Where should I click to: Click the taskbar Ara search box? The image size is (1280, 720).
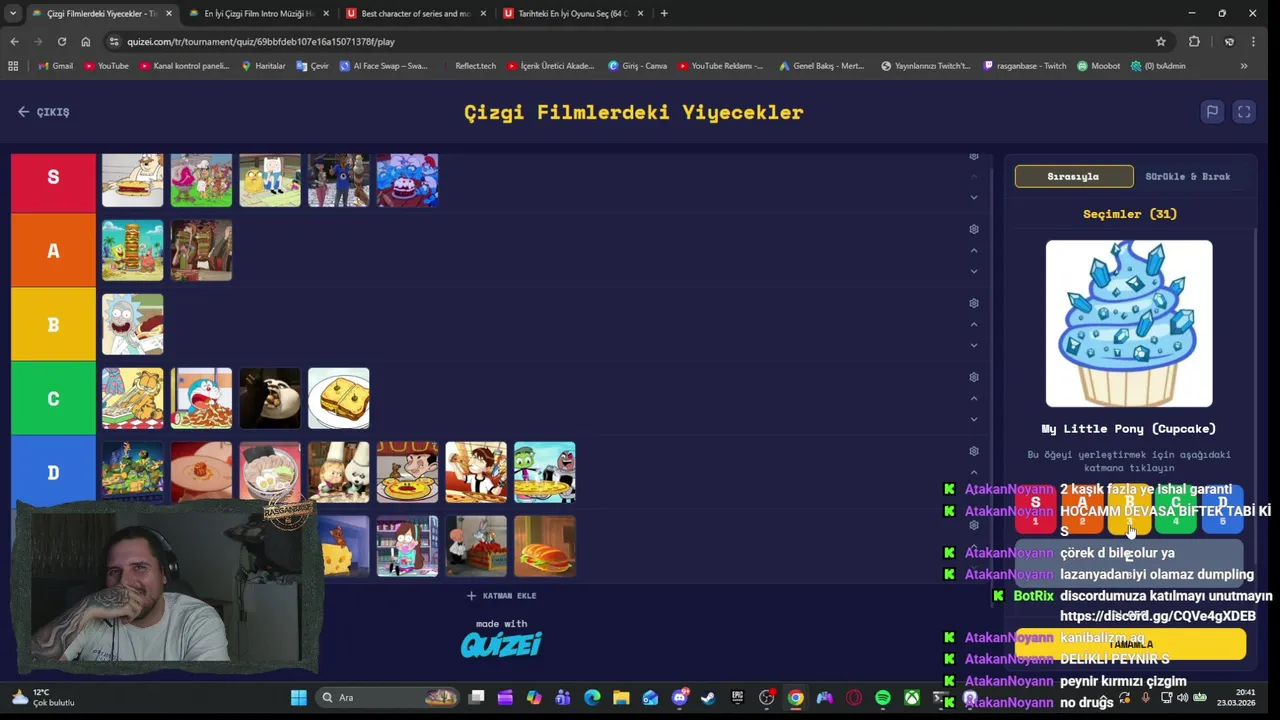388,697
